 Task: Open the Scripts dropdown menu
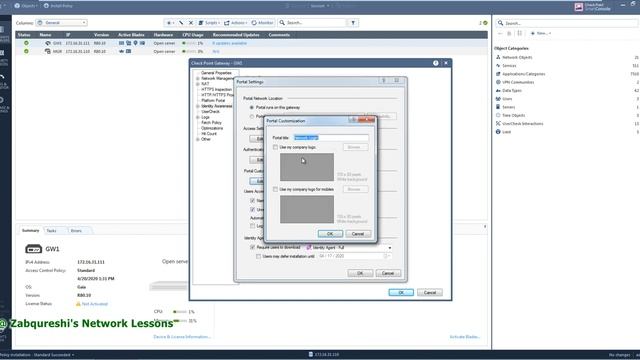(209, 23)
